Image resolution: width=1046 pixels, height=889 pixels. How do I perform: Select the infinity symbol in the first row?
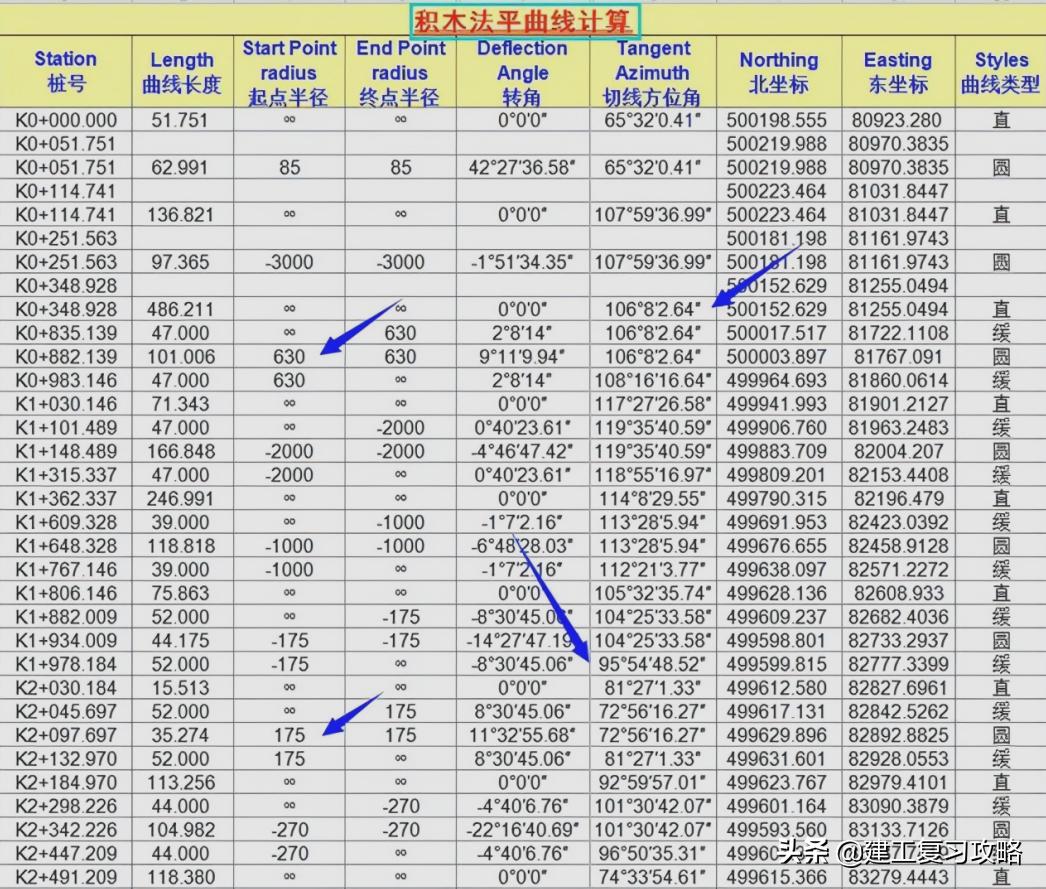click(x=289, y=119)
